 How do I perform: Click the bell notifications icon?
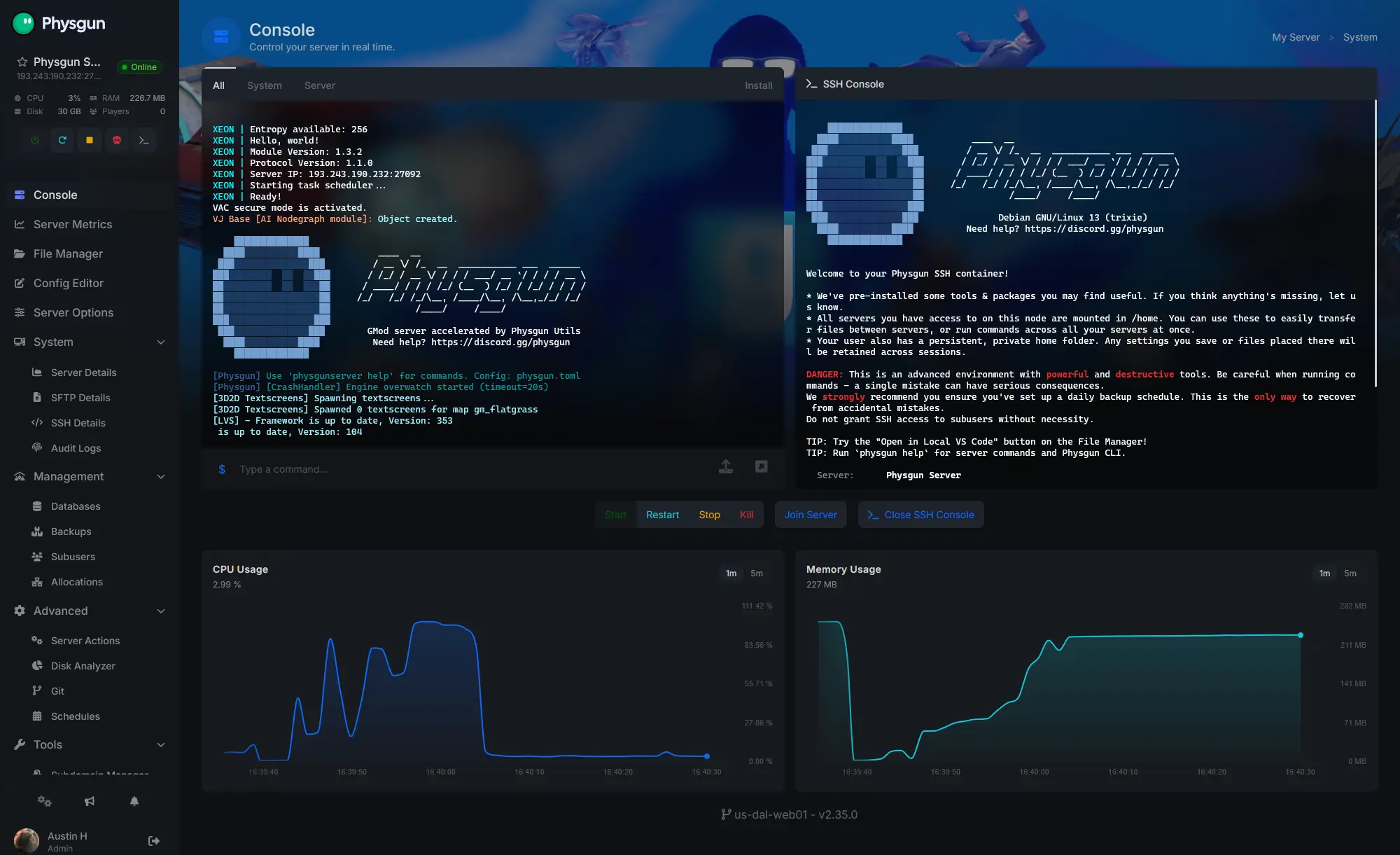(134, 801)
